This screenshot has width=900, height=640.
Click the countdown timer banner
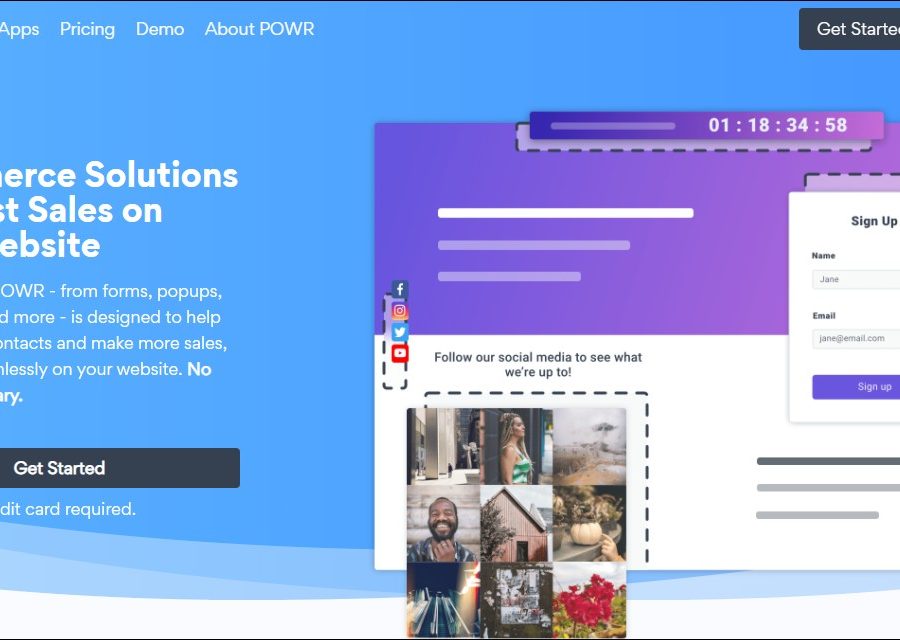click(706, 126)
